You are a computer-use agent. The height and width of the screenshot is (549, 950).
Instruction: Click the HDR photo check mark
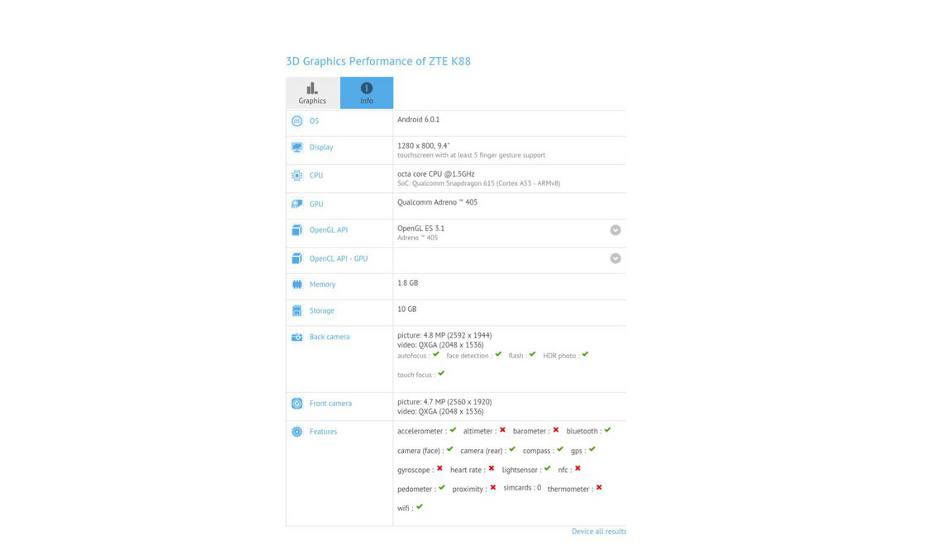(x=585, y=354)
